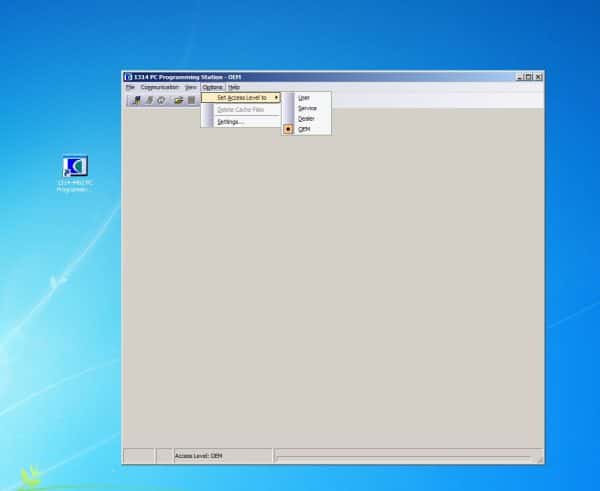Close the Programming Station window

pos(538,77)
